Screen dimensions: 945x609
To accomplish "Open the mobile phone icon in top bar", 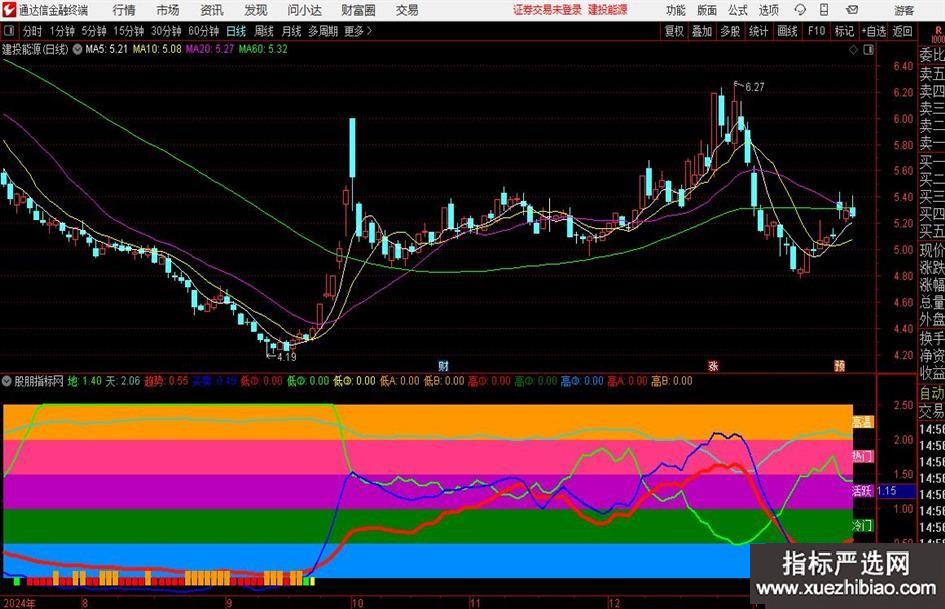I will [x=824, y=10].
